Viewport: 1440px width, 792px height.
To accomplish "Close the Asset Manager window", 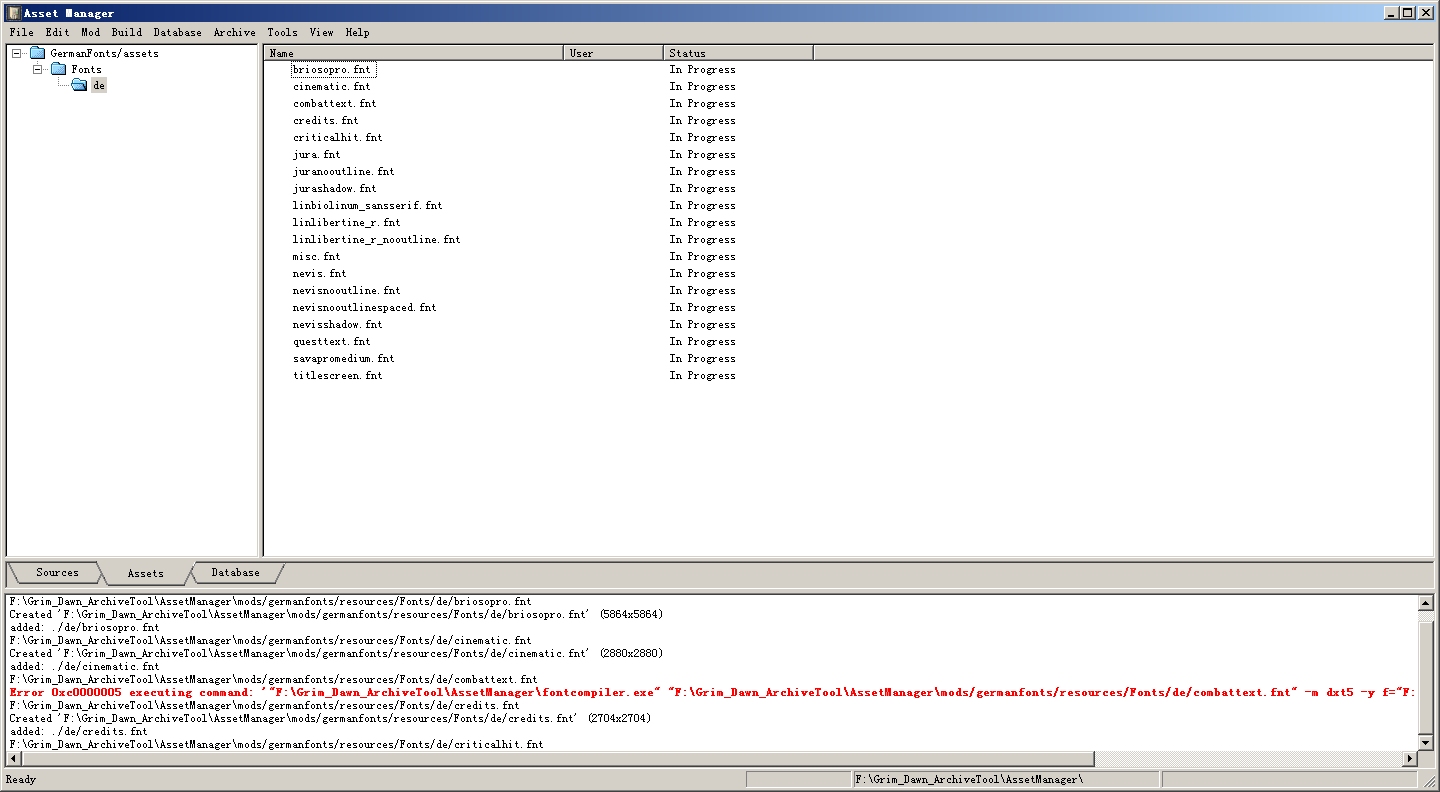I will click(x=1424, y=13).
